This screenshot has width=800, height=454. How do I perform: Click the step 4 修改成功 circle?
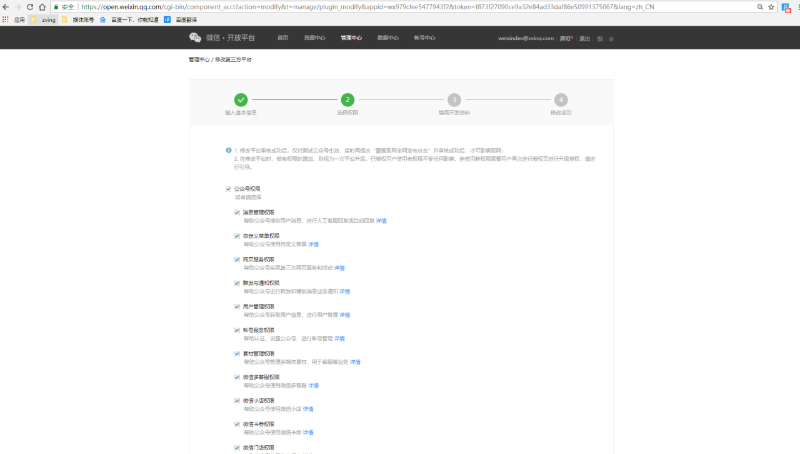click(561, 99)
